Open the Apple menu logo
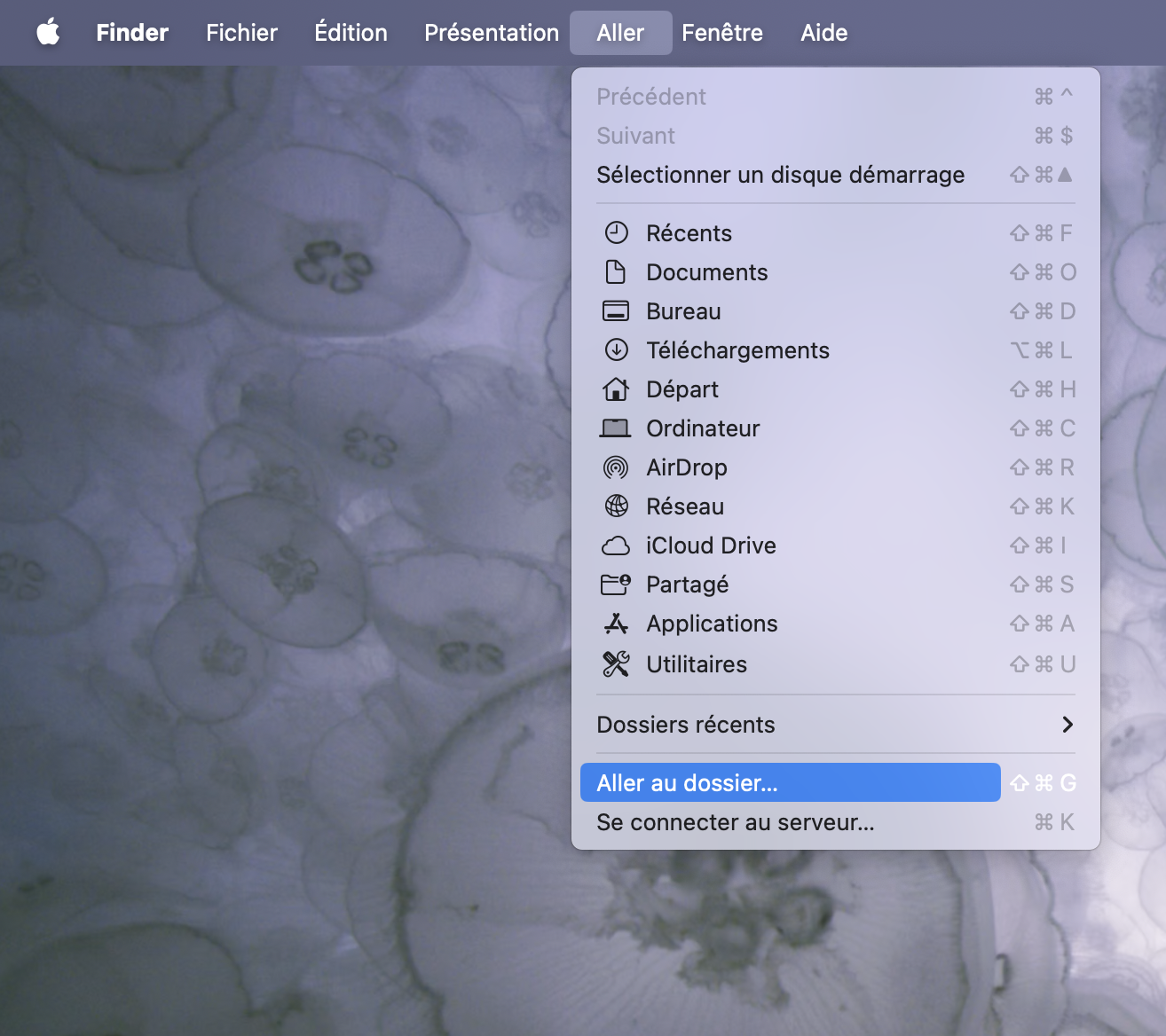The image size is (1166, 1036). tap(49, 33)
